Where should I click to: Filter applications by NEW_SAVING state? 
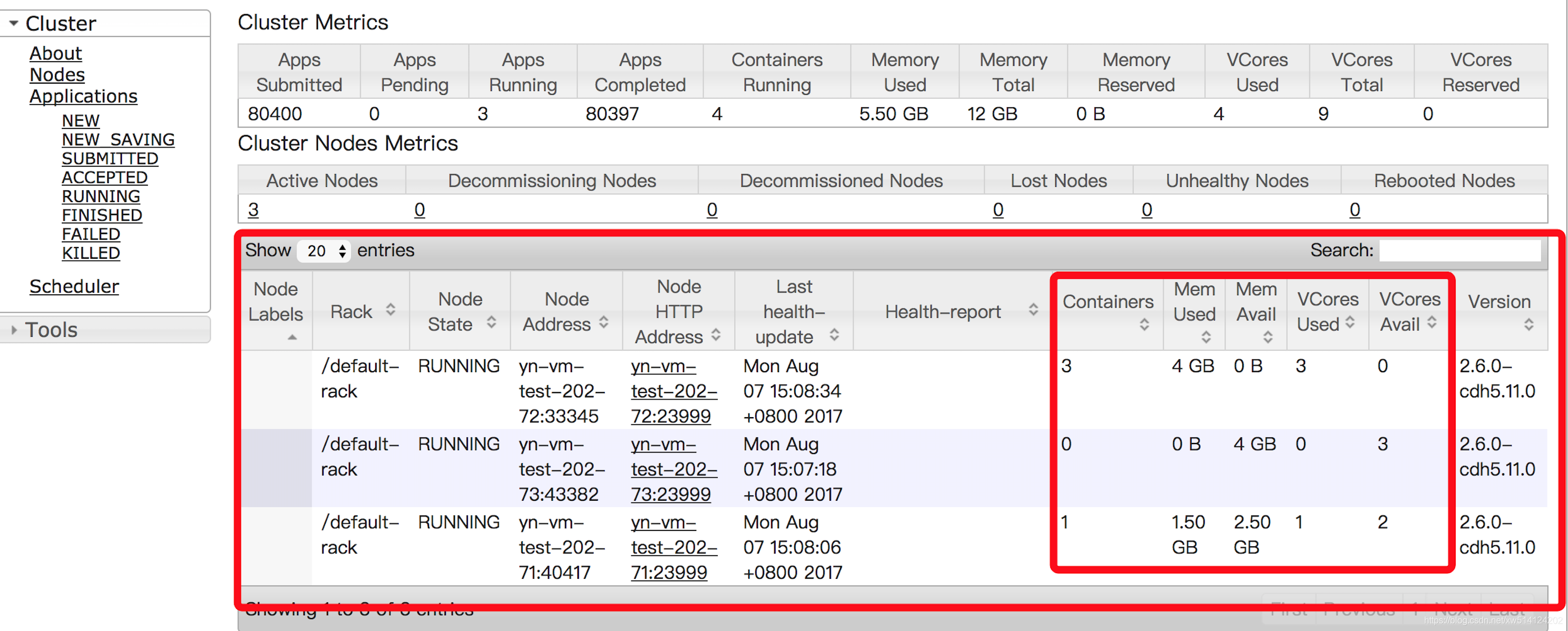118,139
